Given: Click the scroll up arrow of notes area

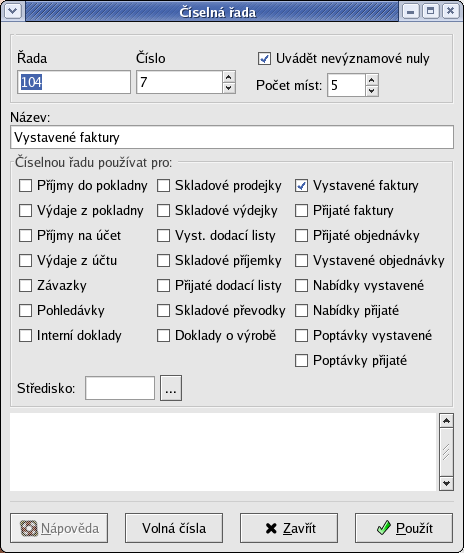Looking at the screenshot, I should [x=446, y=421].
